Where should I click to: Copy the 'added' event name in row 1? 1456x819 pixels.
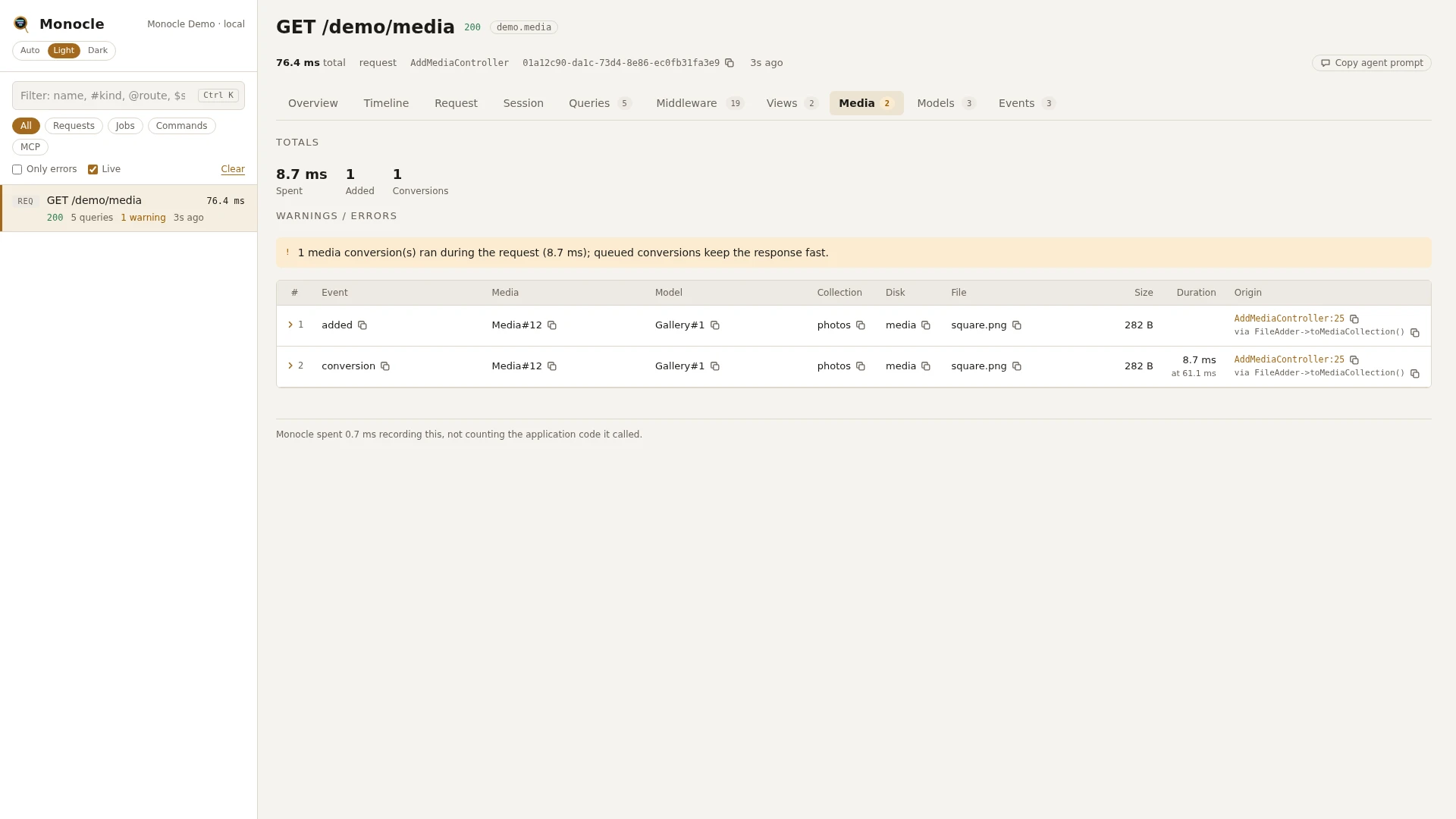point(362,325)
